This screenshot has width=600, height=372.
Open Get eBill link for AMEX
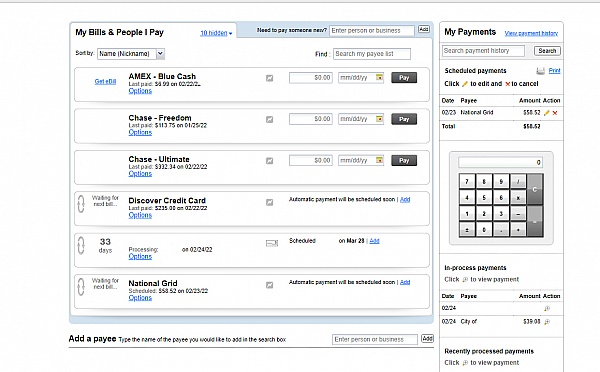point(105,82)
